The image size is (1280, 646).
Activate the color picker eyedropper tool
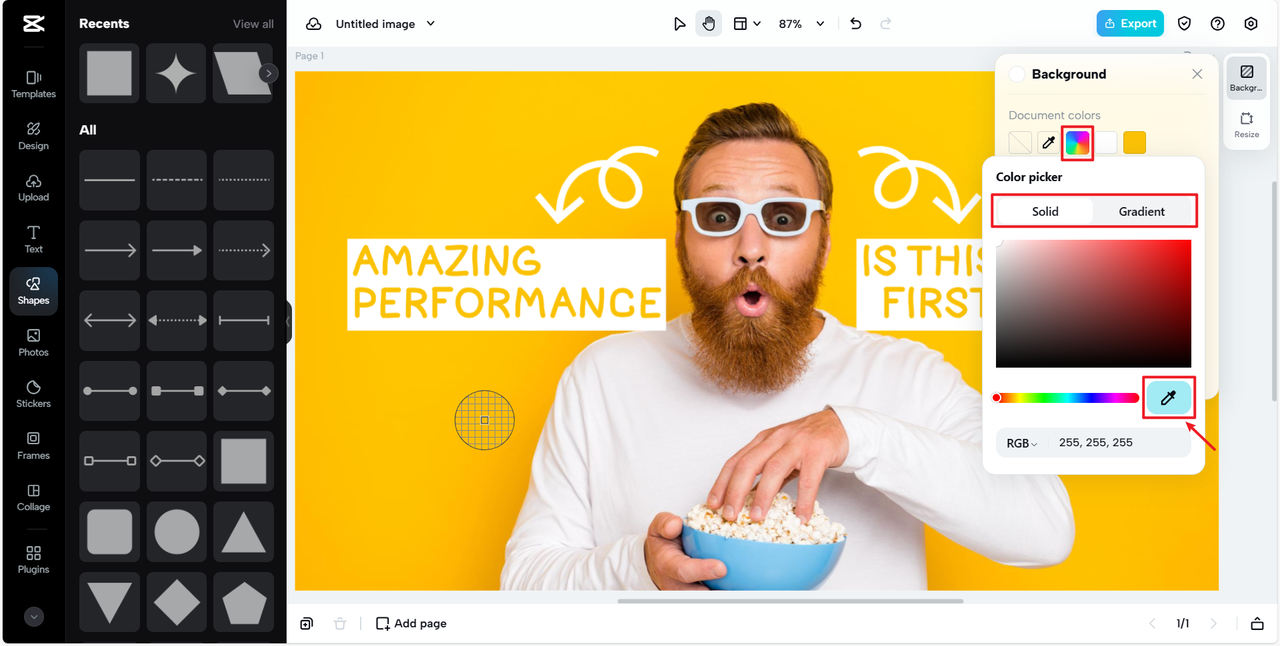click(1168, 398)
